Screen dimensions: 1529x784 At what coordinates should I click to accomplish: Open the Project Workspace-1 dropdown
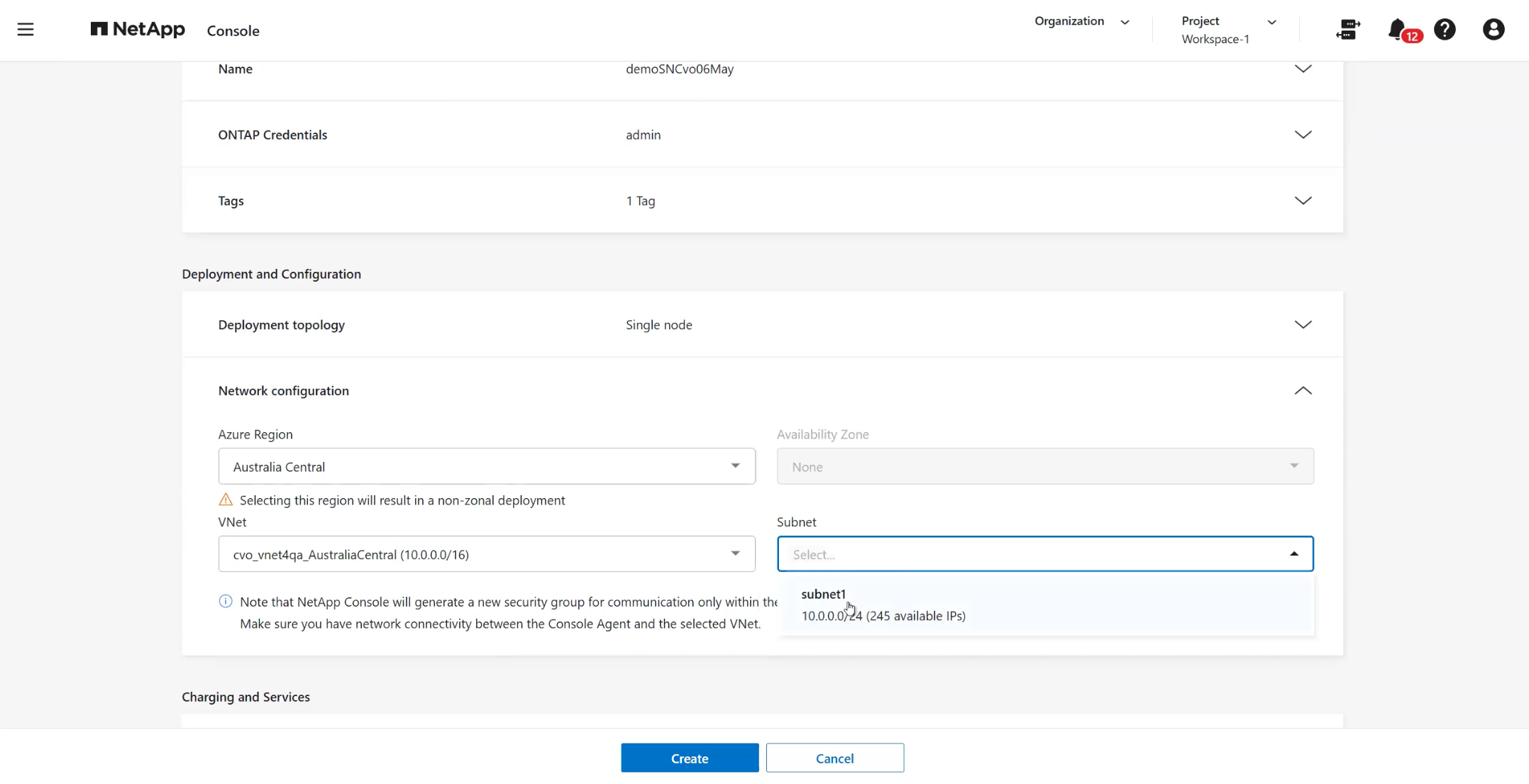(1229, 30)
